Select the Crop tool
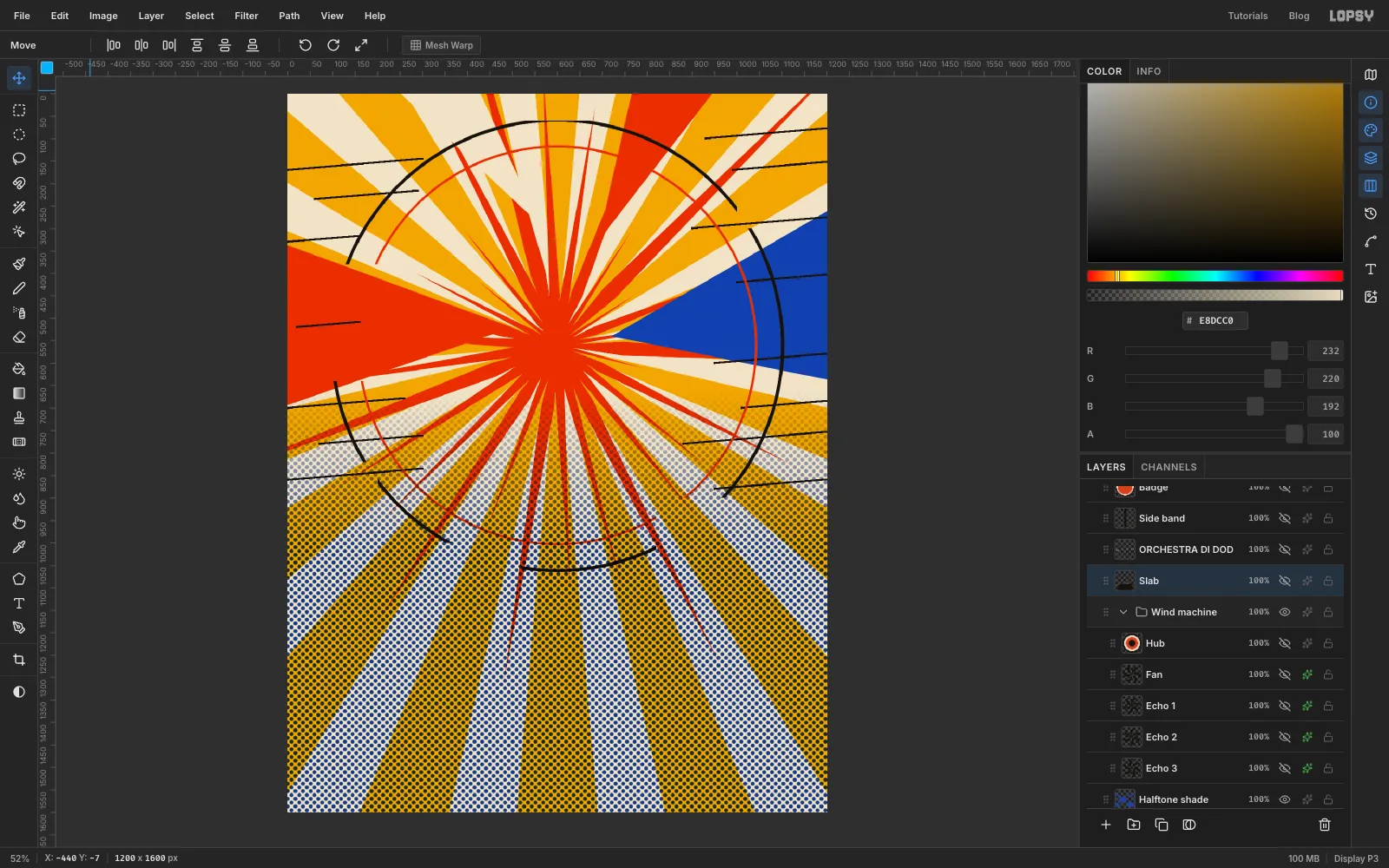Image resolution: width=1389 pixels, height=868 pixels. pyautogui.click(x=19, y=660)
